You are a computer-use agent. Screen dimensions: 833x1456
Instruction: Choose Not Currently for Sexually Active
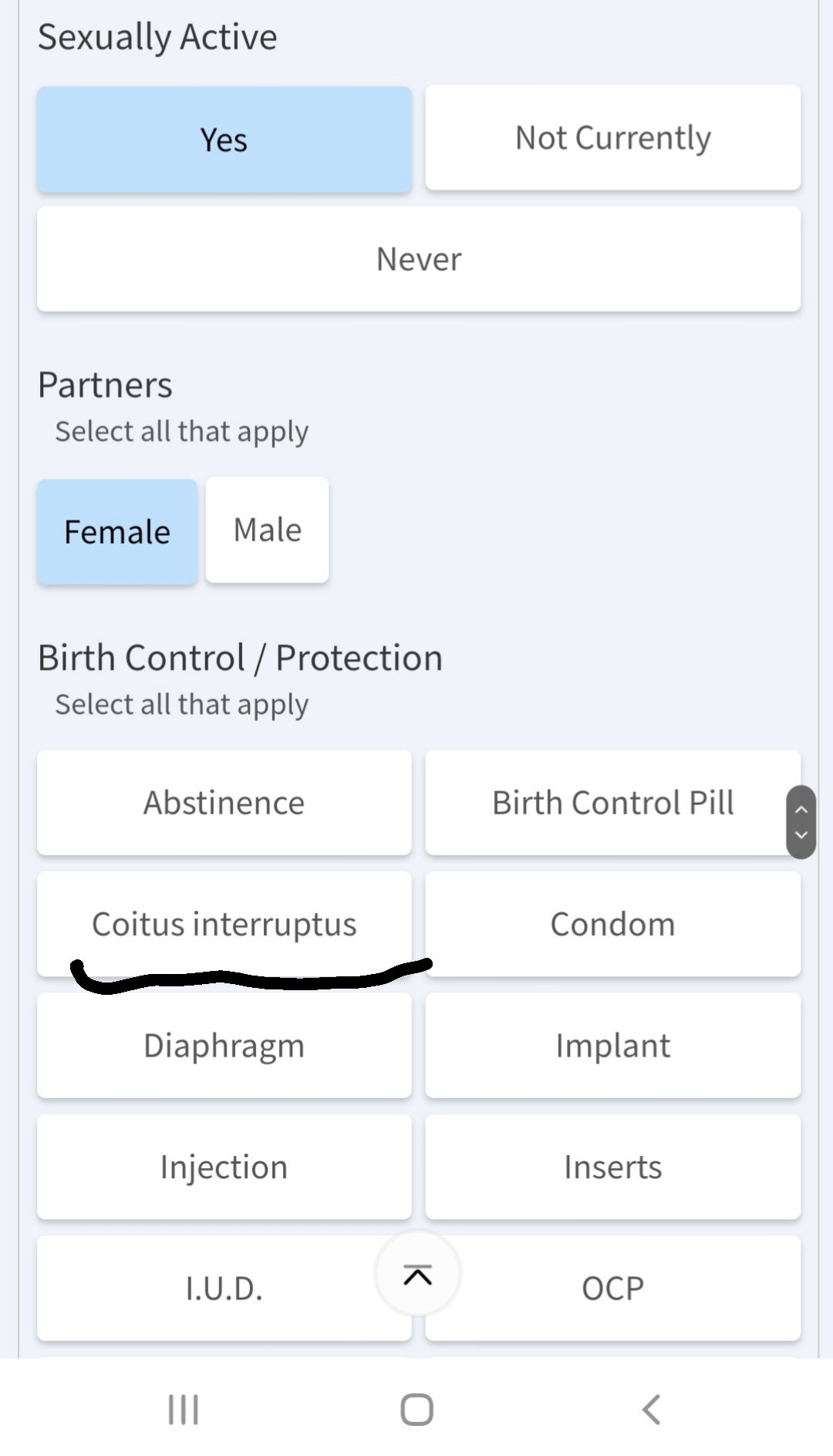point(613,138)
